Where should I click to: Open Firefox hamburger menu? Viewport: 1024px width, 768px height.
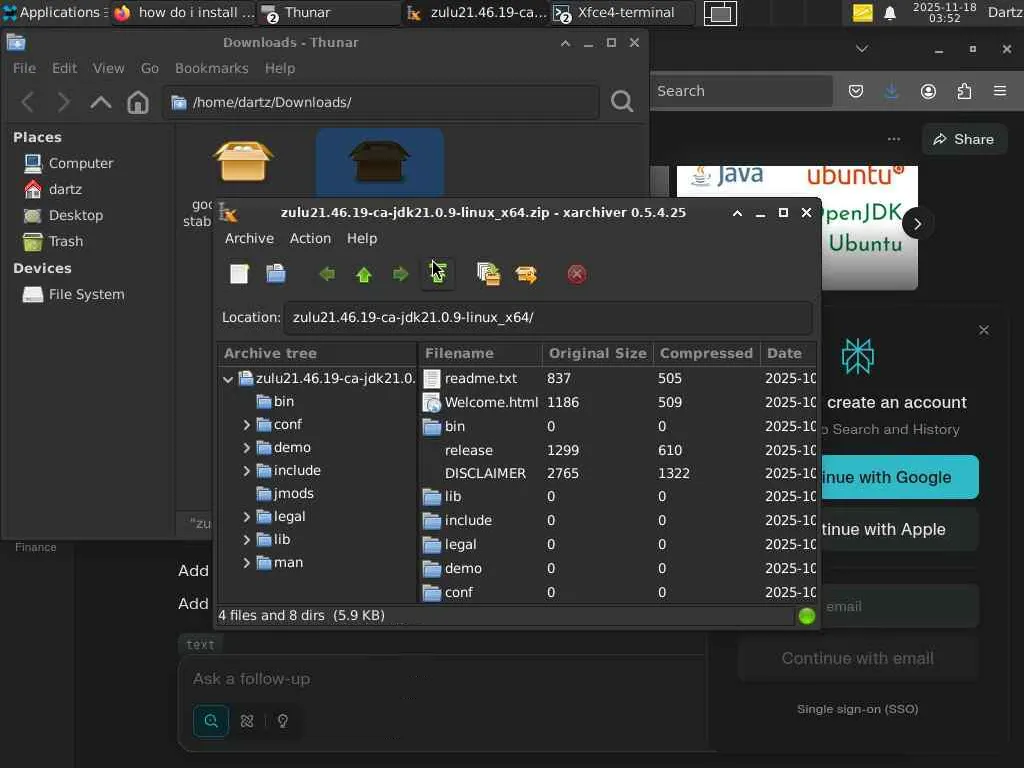coord(1000,91)
